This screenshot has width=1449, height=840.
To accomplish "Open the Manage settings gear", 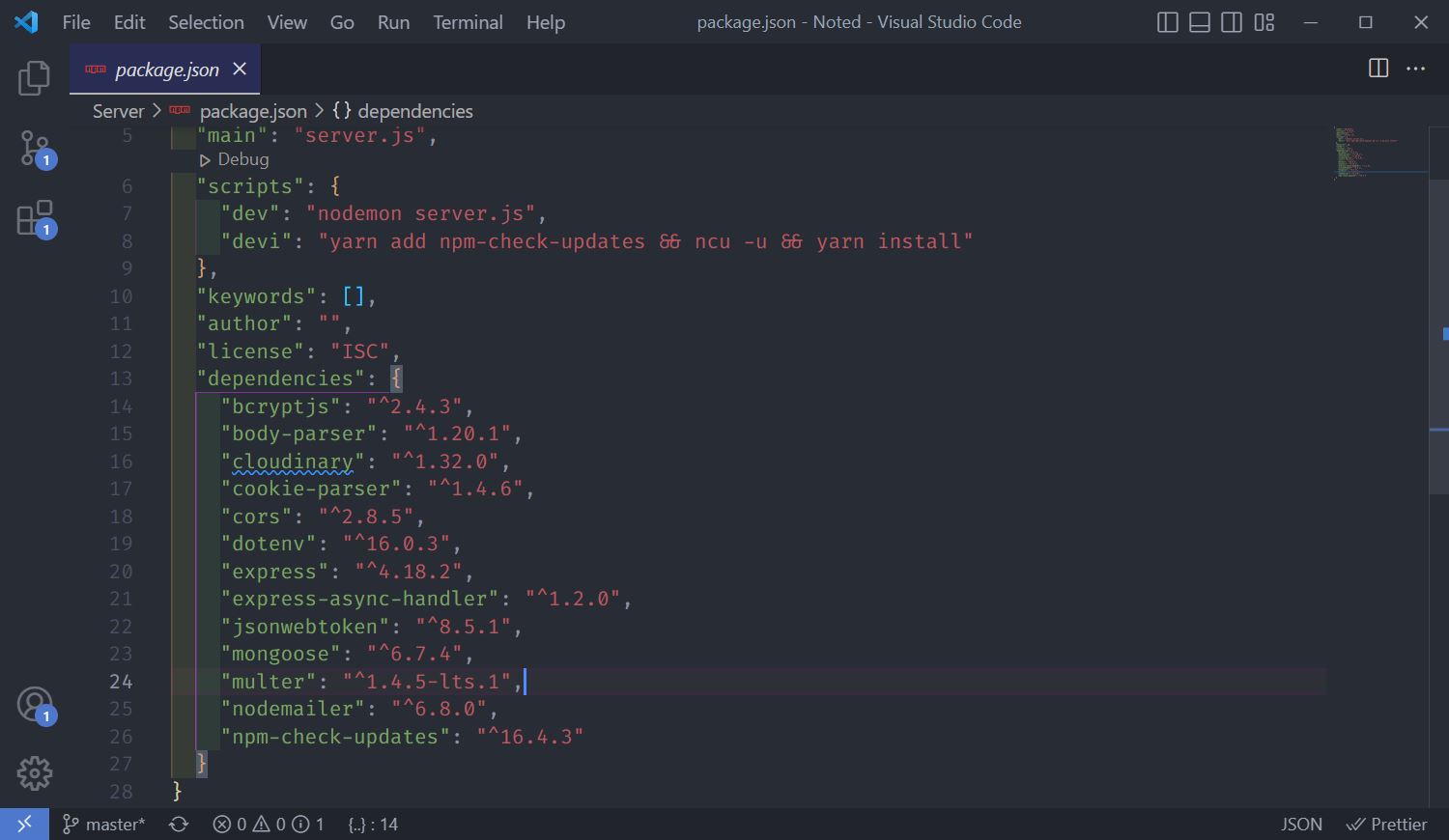I will pyautogui.click(x=34, y=772).
